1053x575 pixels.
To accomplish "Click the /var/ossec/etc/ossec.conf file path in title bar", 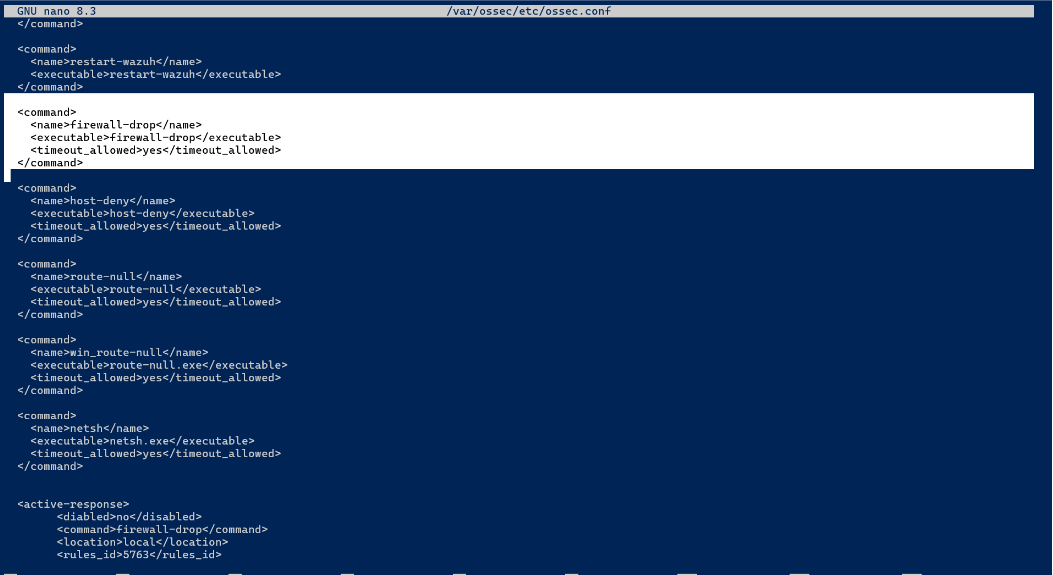I will click(529, 11).
